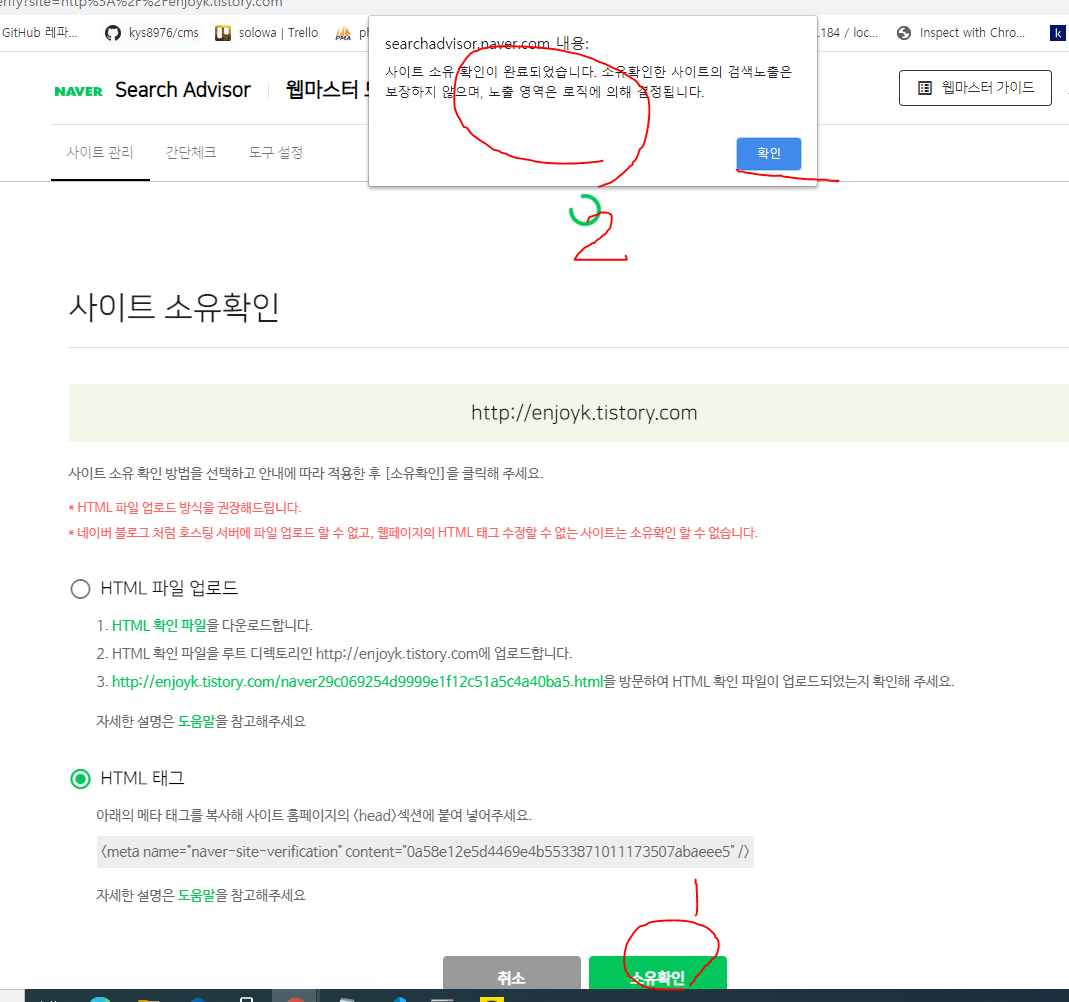1069x1002 pixels.
Task: Open the solowa Trello bookmark
Action: tap(267, 33)
